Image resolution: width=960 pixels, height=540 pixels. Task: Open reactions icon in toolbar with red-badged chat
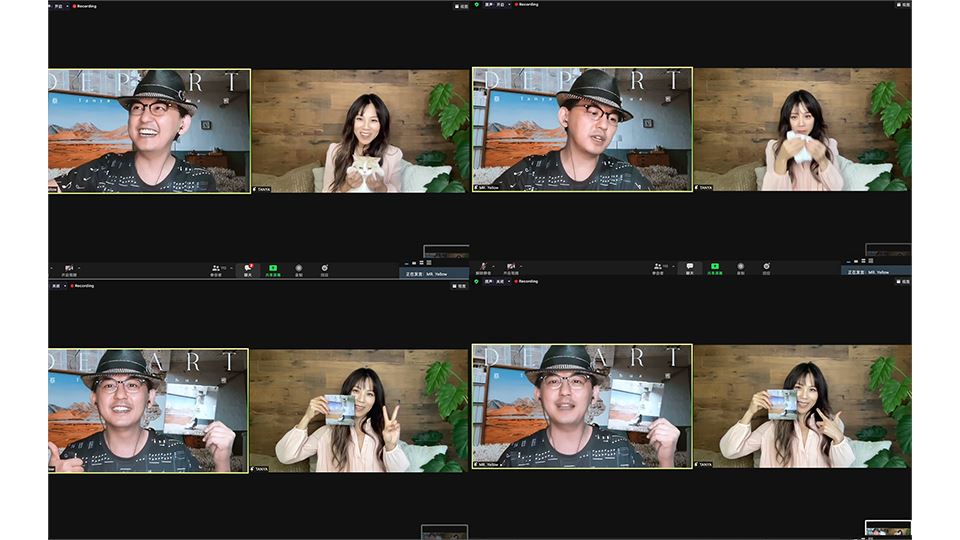[324, 269]
